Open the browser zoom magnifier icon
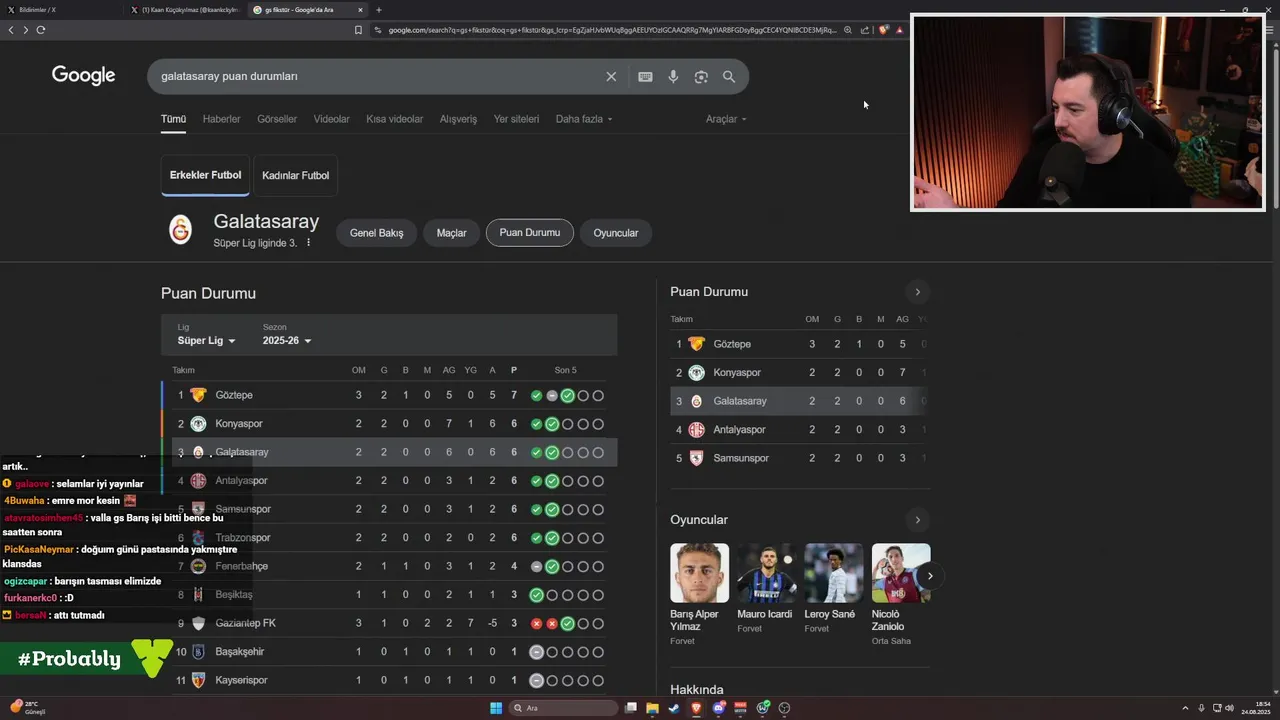1280x720 pixels. point(848,30)
